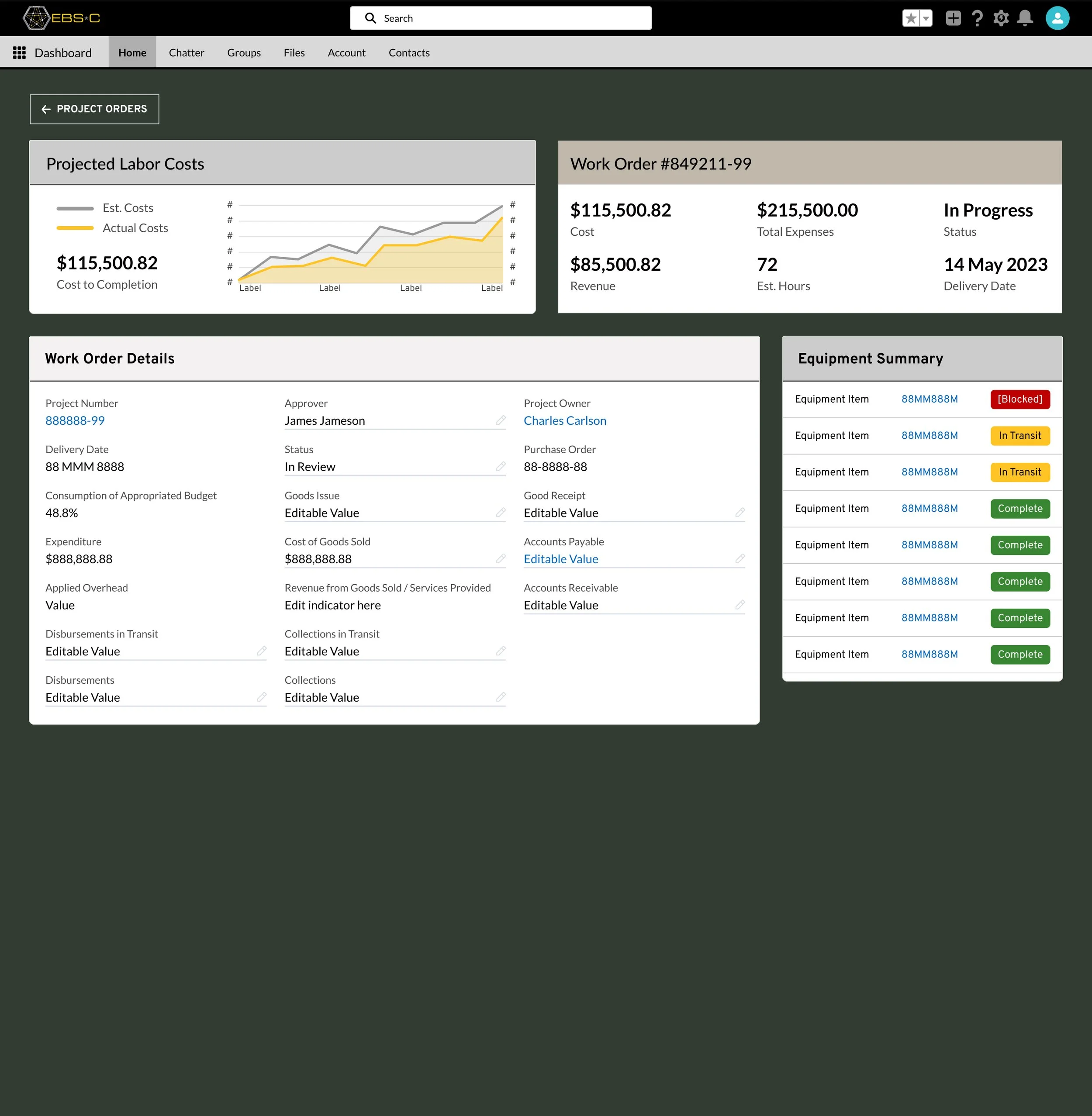The width and height of the screenshot is (1092, 1116).
Task: Edit the Disbursements in Transit pencil icon
Action: pos(262,651)
